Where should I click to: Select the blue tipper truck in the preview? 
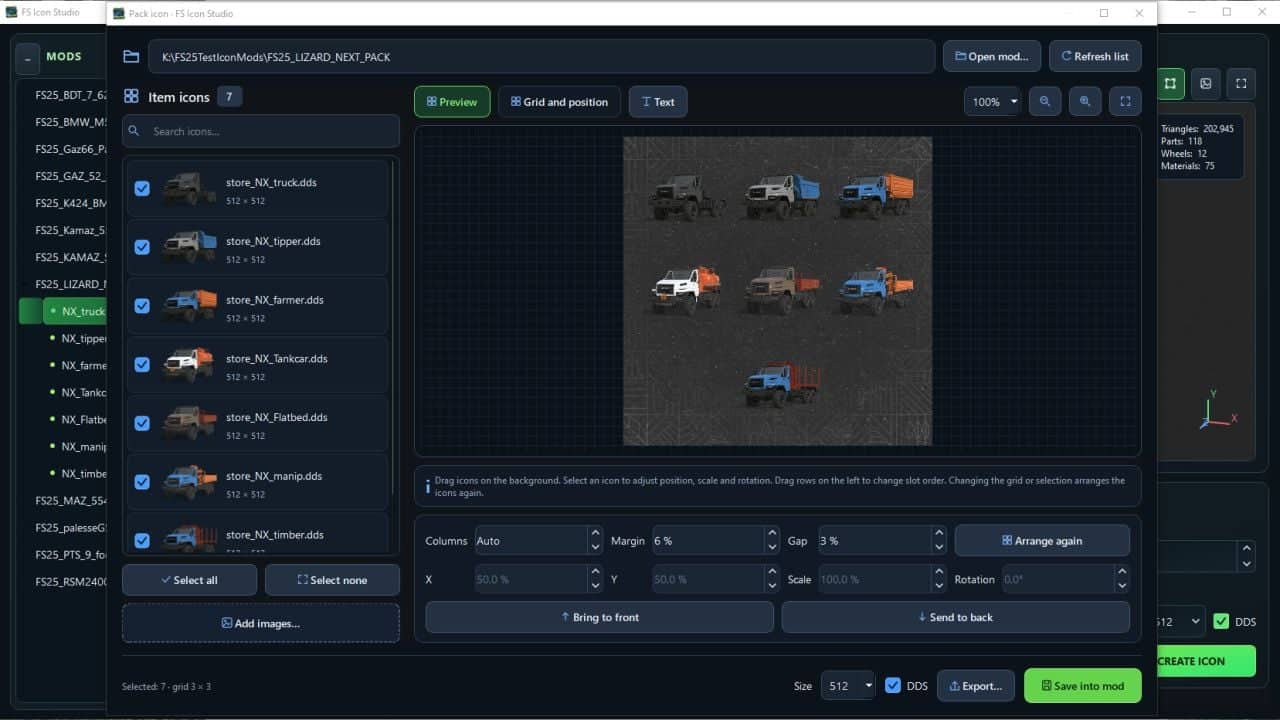782,196
